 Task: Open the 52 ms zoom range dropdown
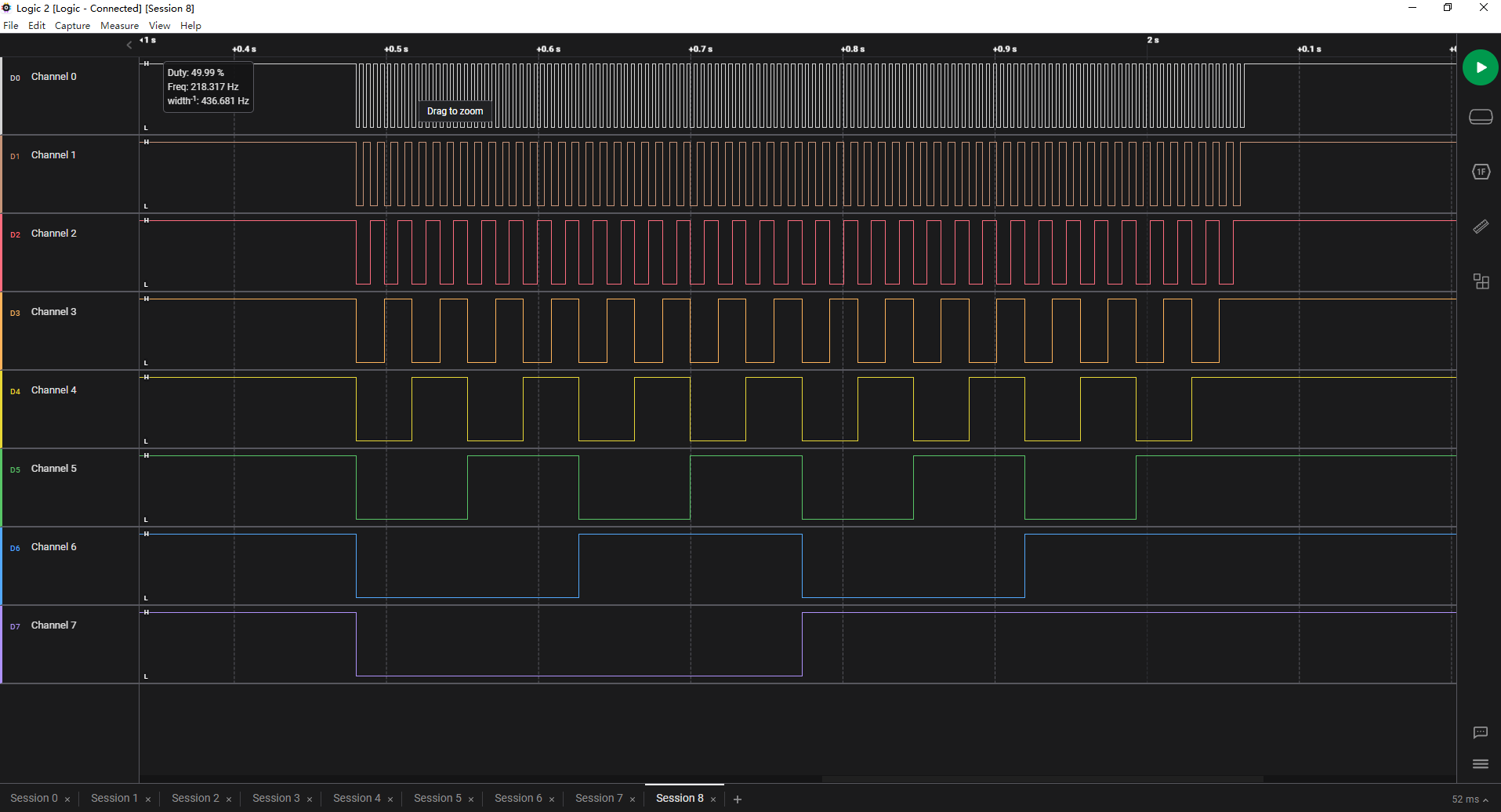click(1470, 799)
